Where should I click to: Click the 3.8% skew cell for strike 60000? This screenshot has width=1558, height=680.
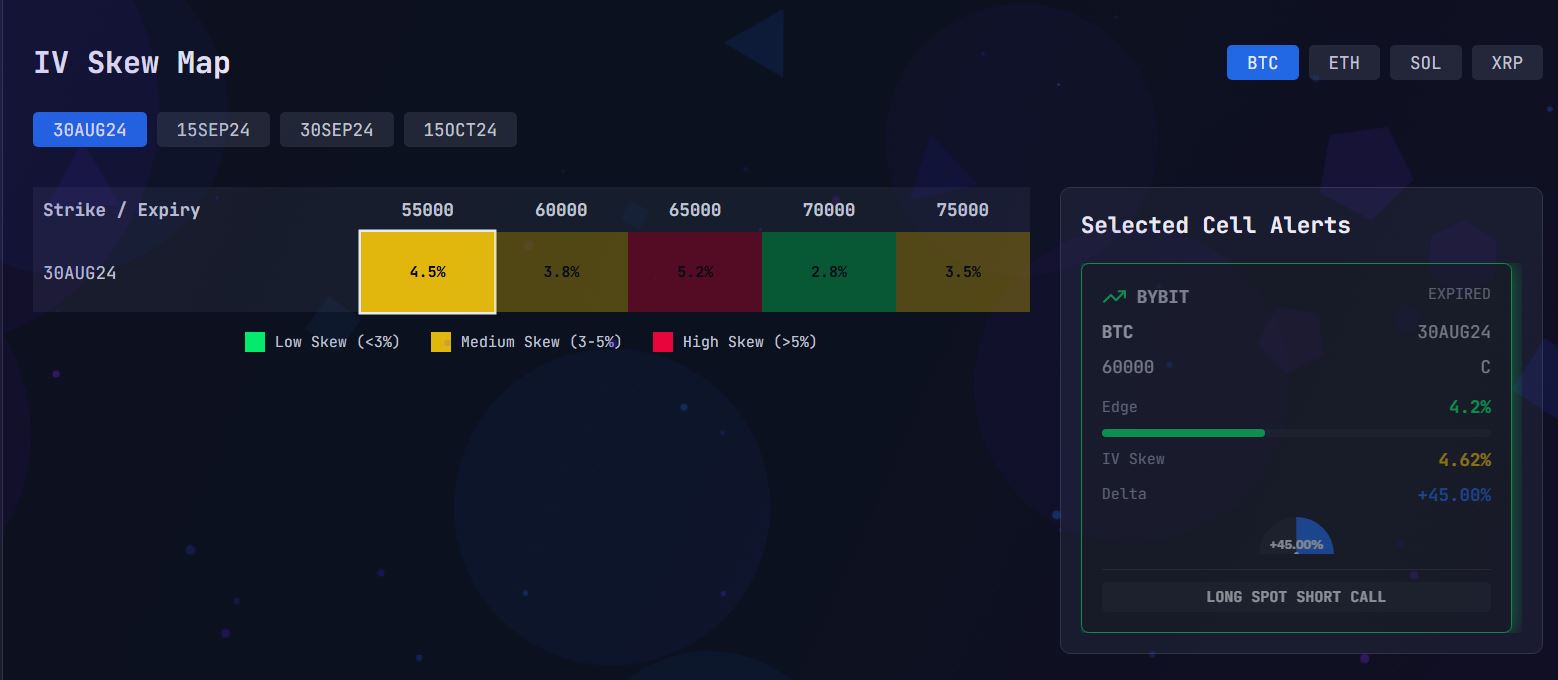point(561,272)
